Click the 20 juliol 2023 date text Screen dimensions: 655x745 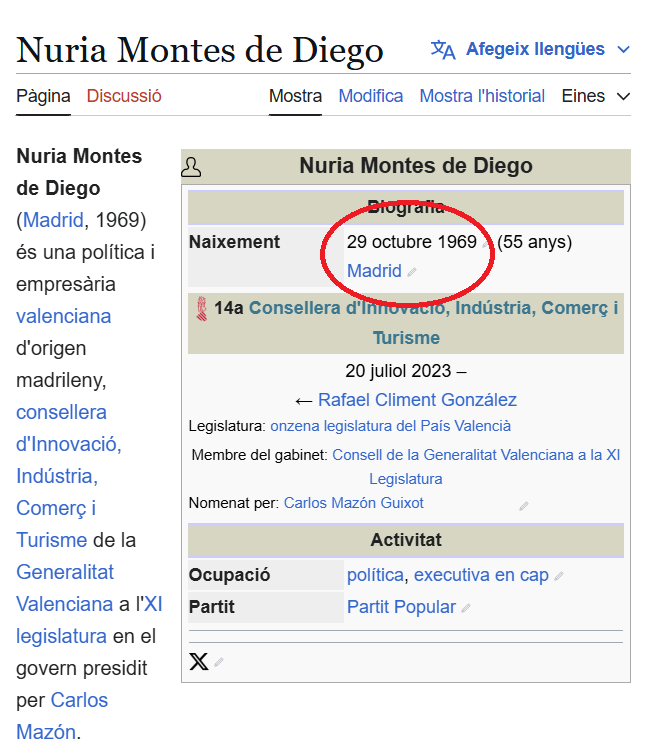click(x=398, y=371)
